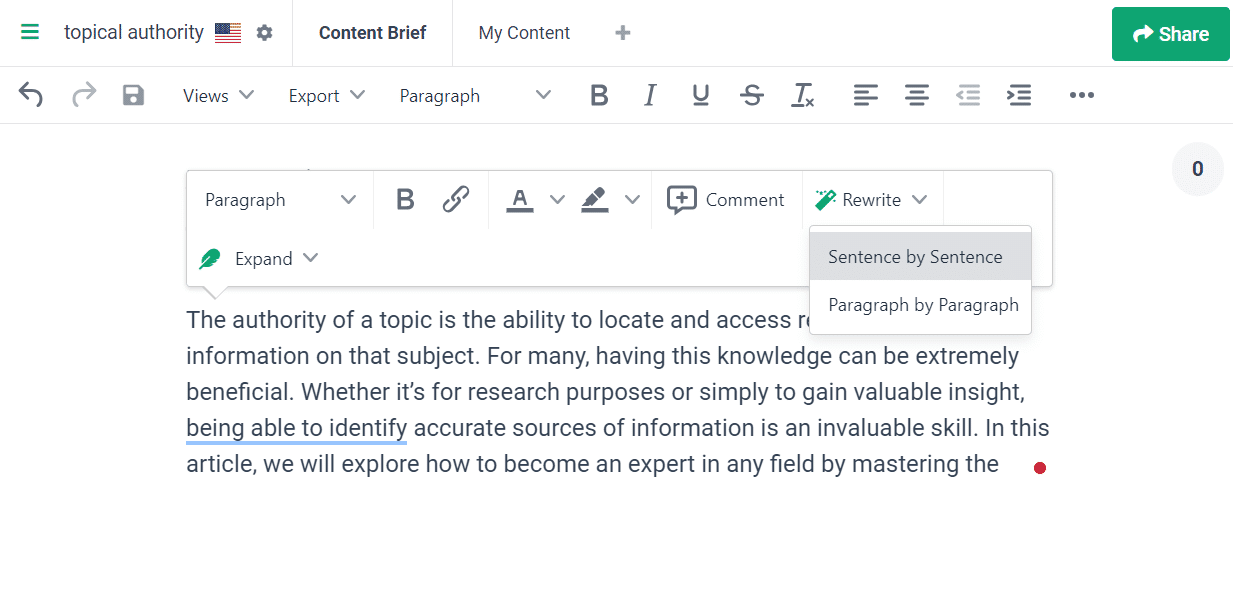Increase indent with the indent icon

pyautogui.click(x=1019, y=95)
